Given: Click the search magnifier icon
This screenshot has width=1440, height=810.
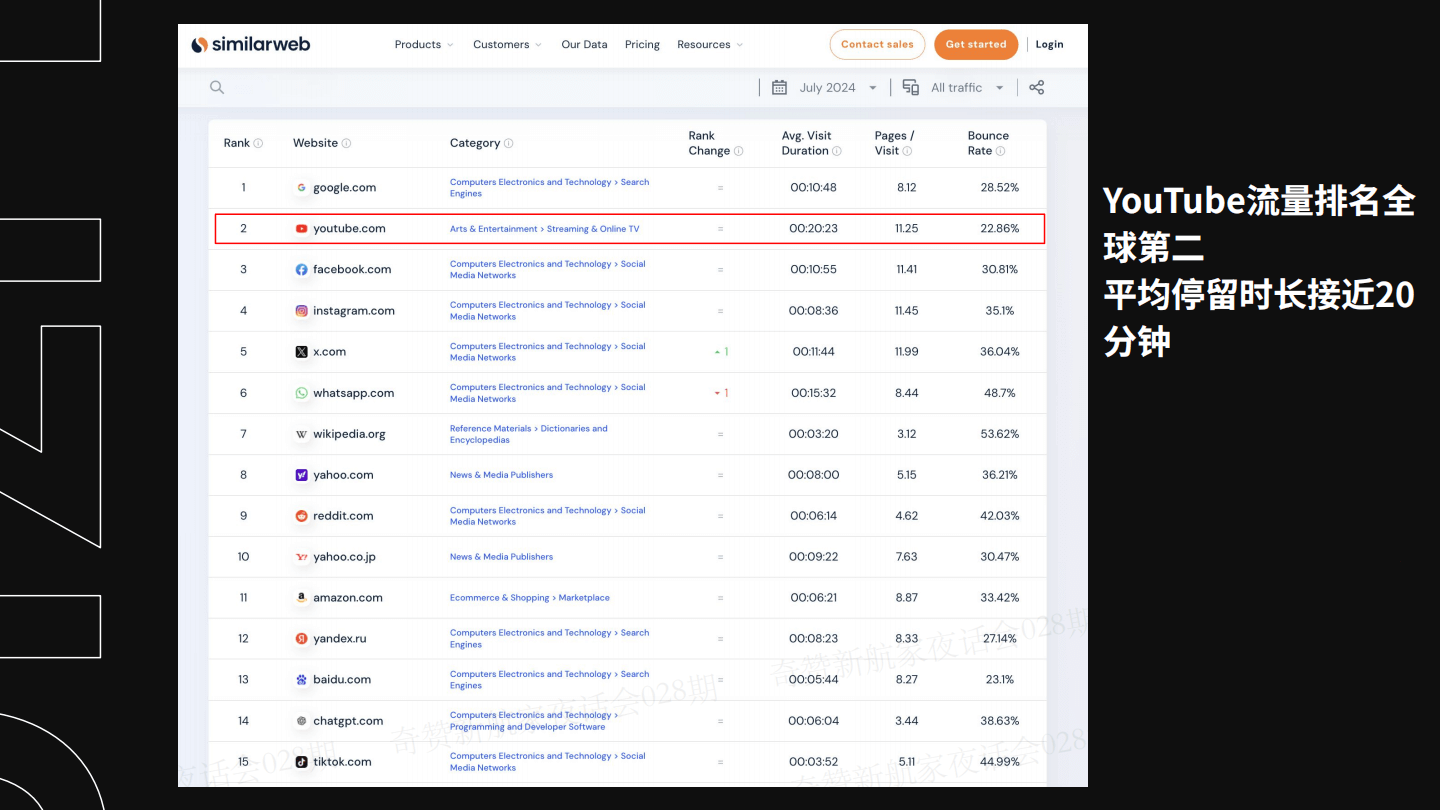Looking at the screenshot, I should 217,87.
